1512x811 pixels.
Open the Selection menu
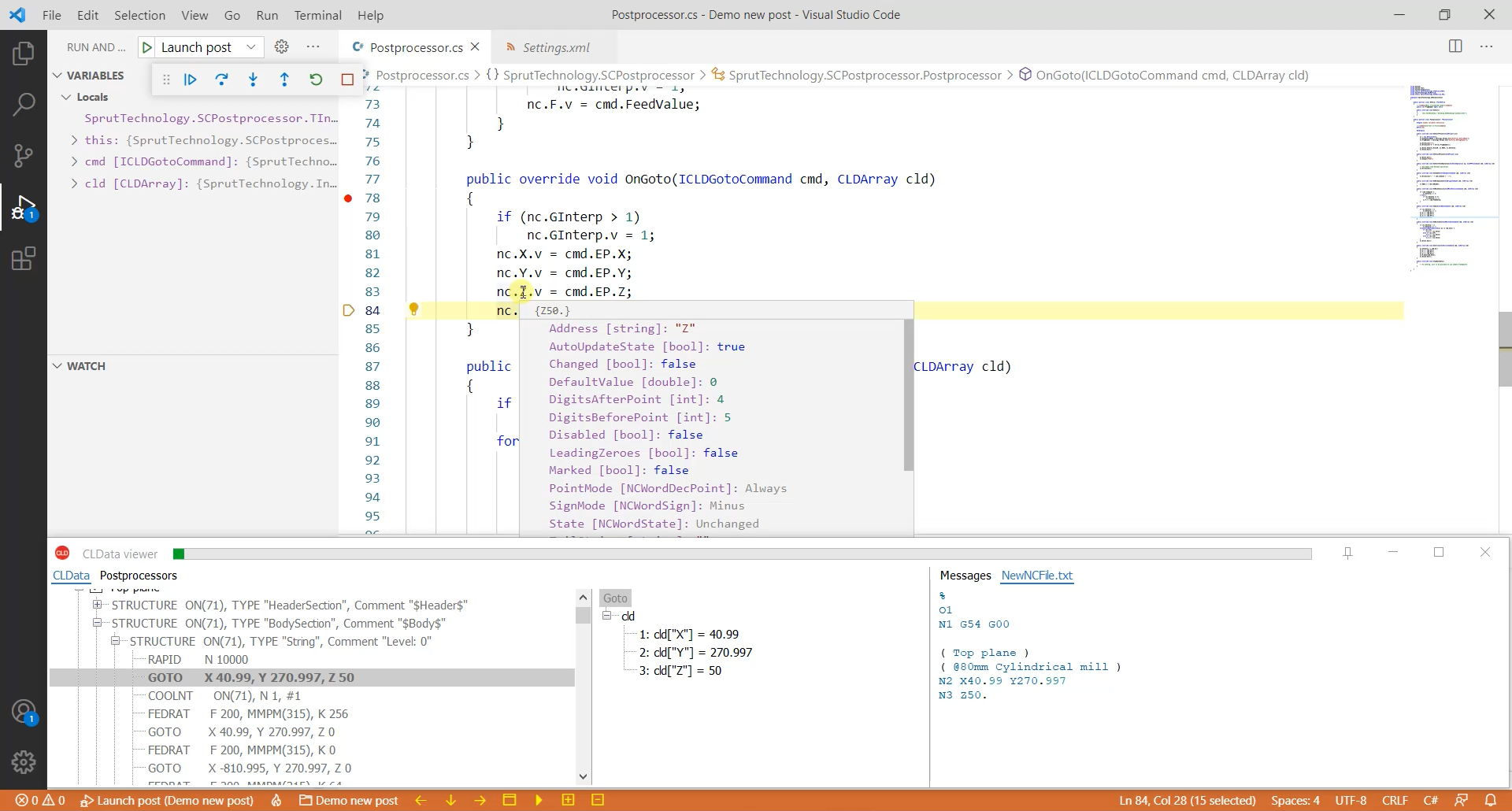click(139, 15)
